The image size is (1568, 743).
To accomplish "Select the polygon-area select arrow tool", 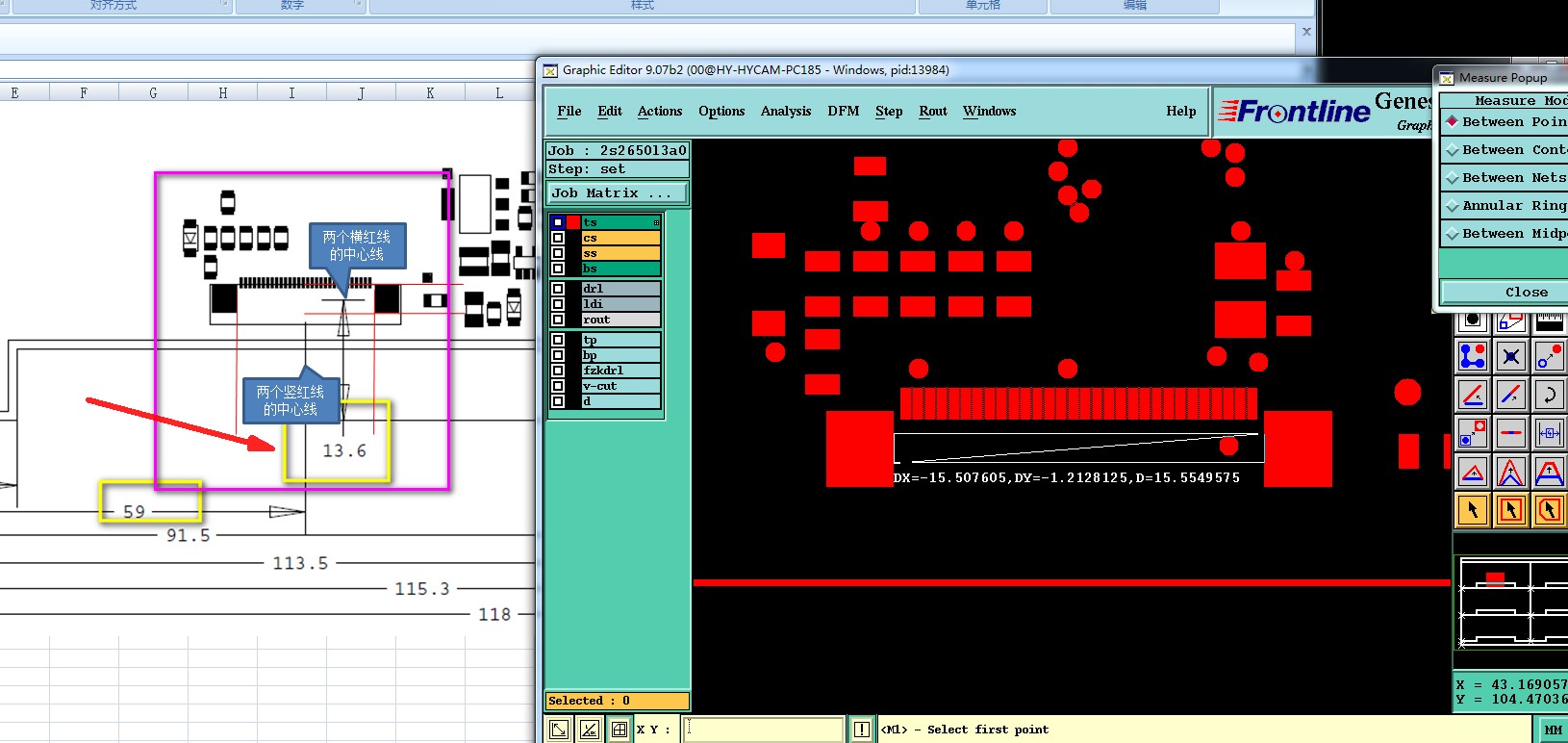I will [x=1549, y=510].
